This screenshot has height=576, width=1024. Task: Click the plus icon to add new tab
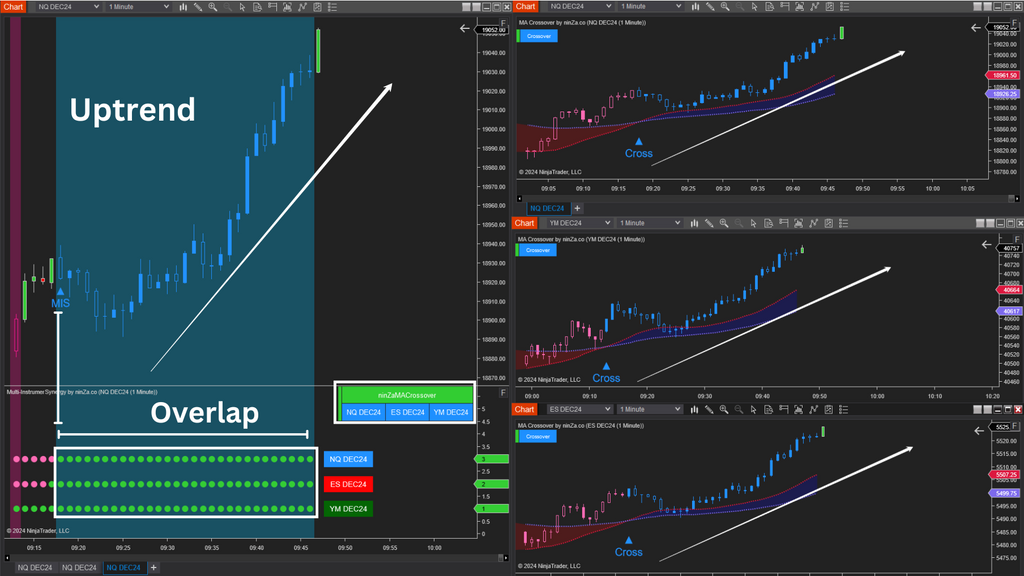click(155, 567)
